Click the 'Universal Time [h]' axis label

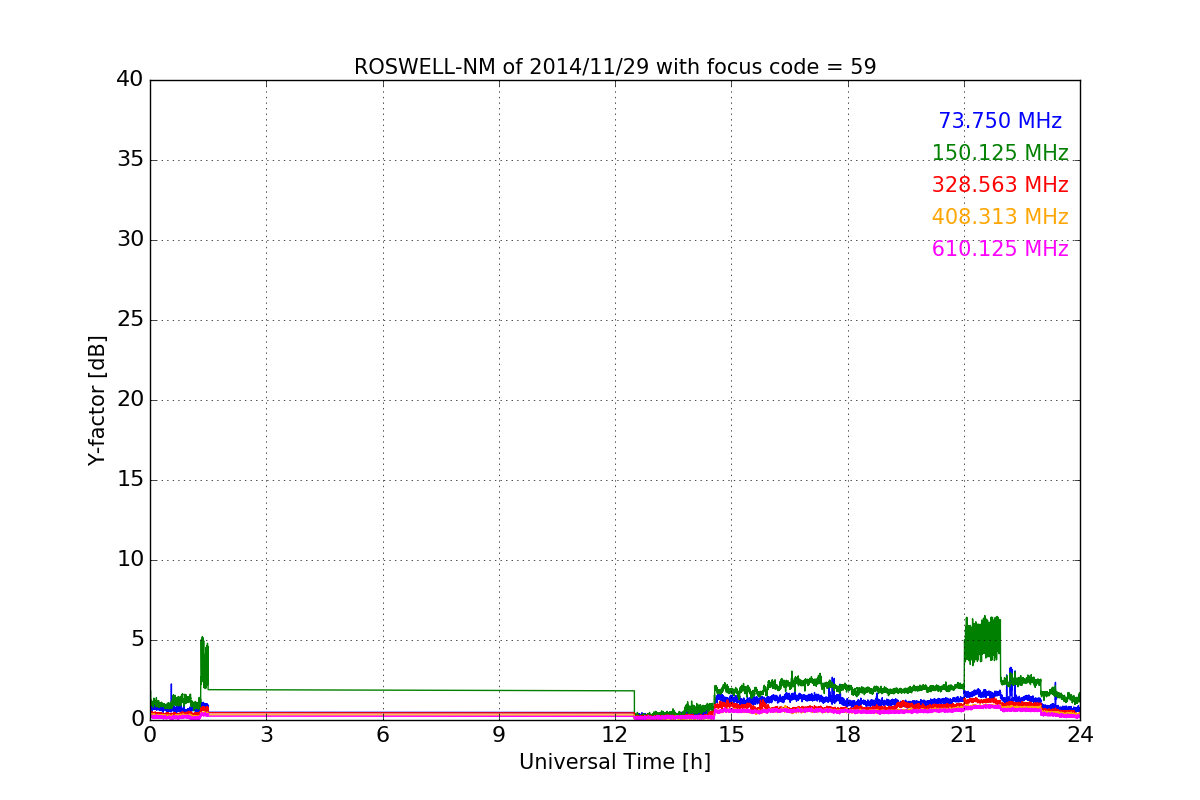point(615,762)
